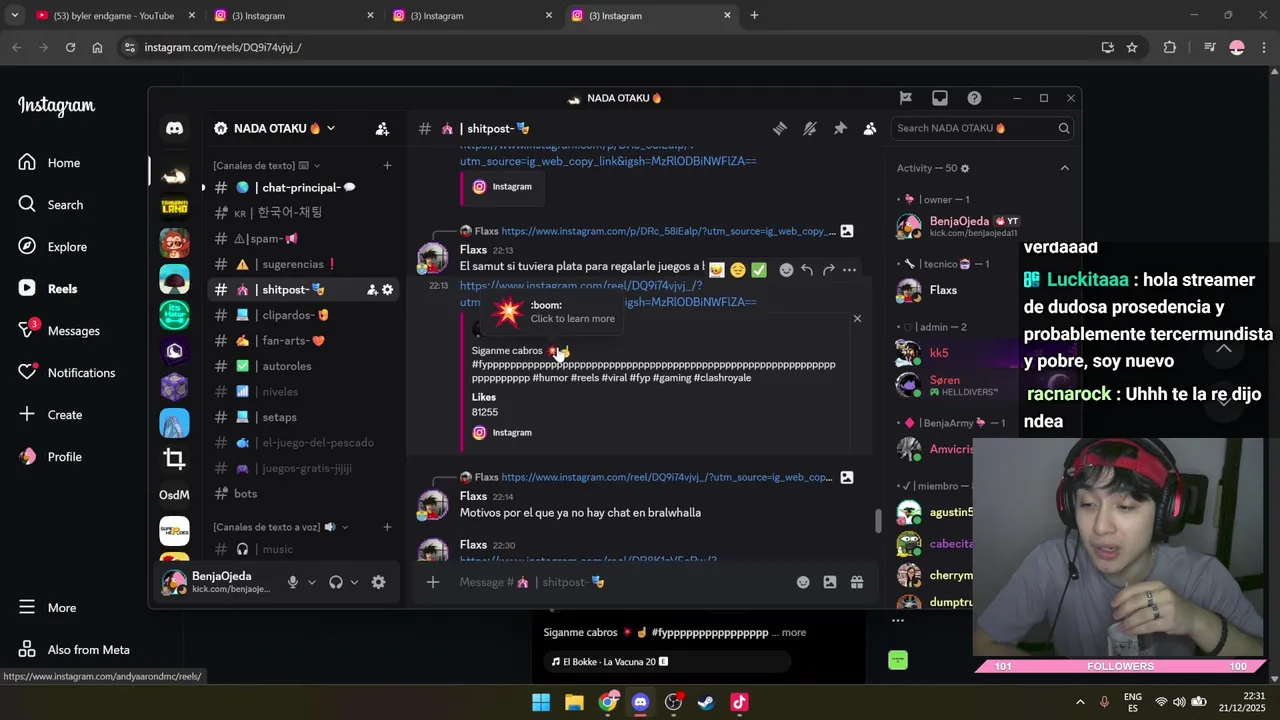Open Chrome tab search dropdown arrow
1280x720 pixels.
tap(15, 15)
